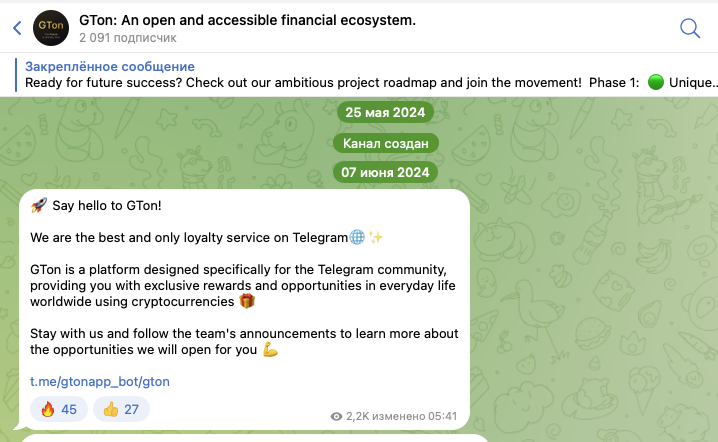Click the '07 июня 2024' date badge
This screenshot has height=442, width=718.
385,172
